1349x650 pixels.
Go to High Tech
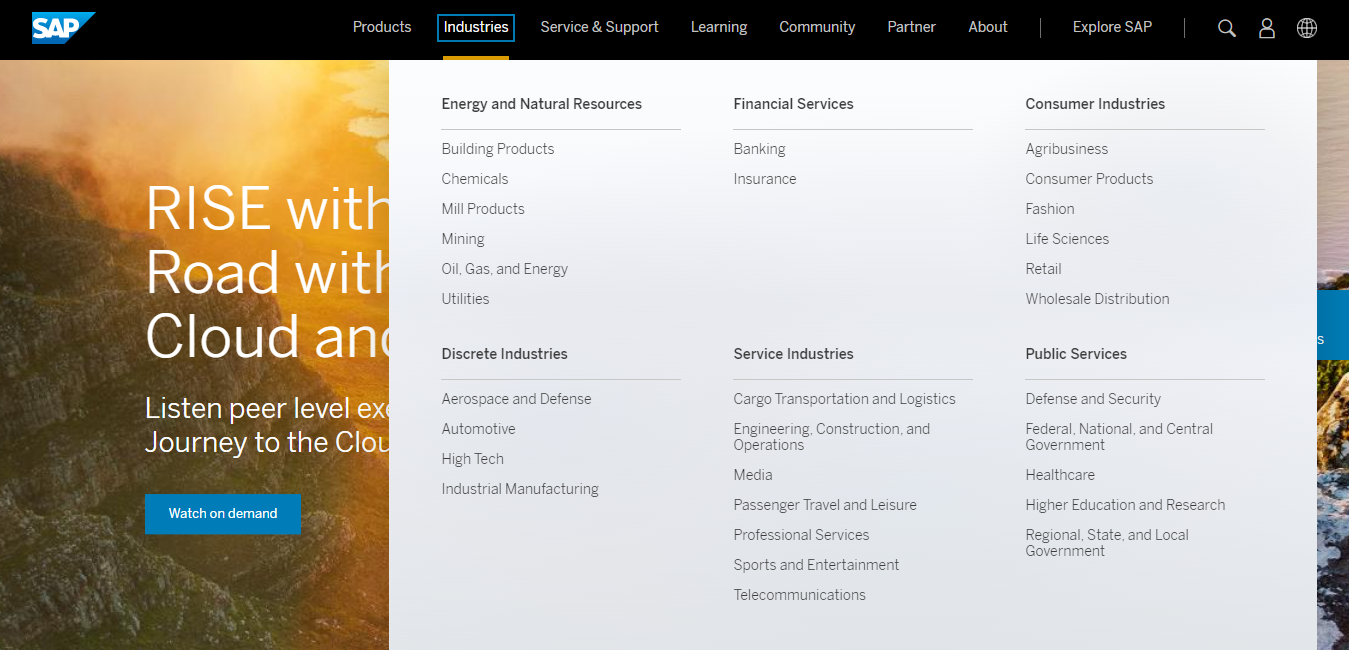(472, 459)
